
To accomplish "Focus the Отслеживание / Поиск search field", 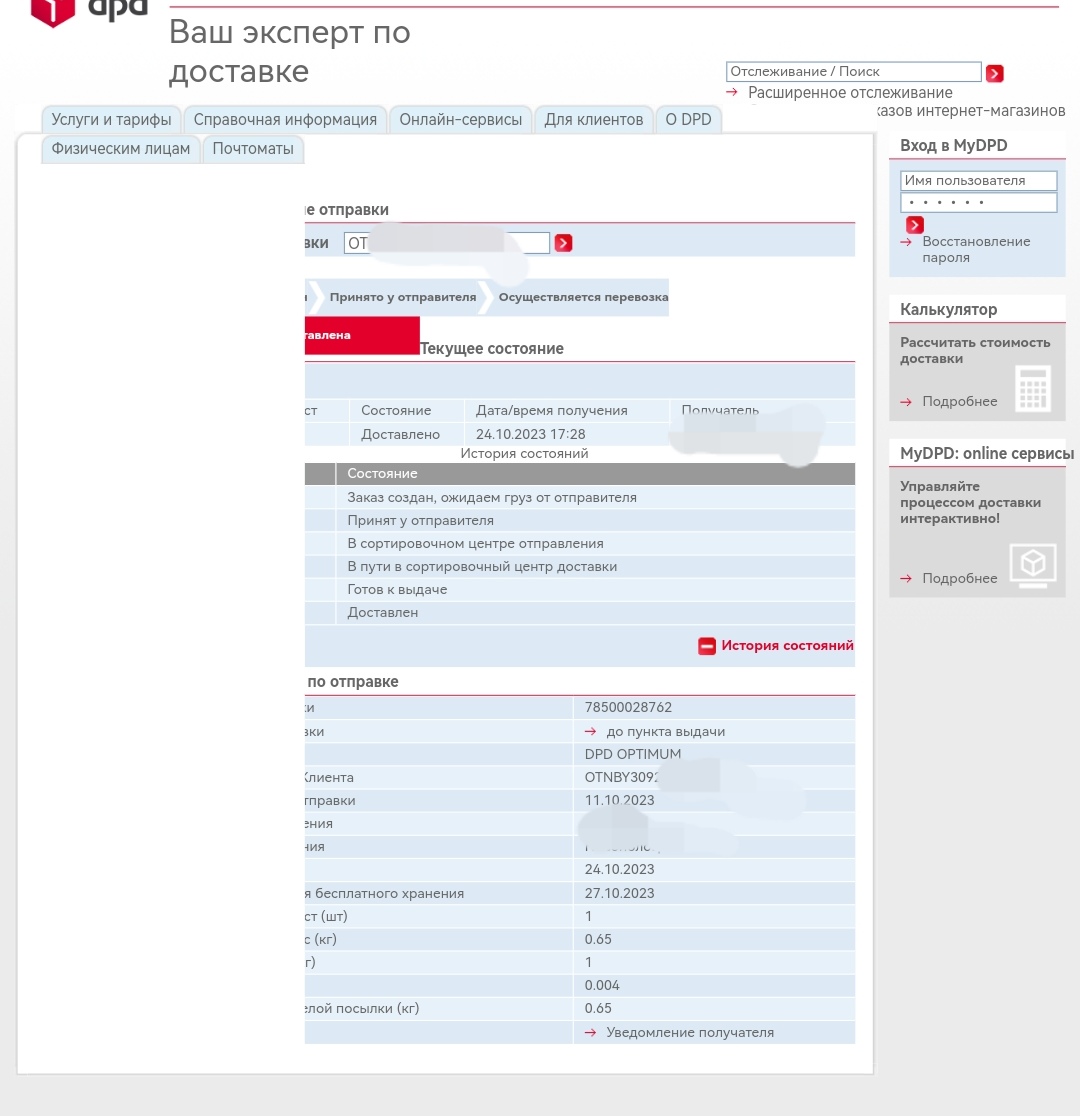I will (853, 72).
